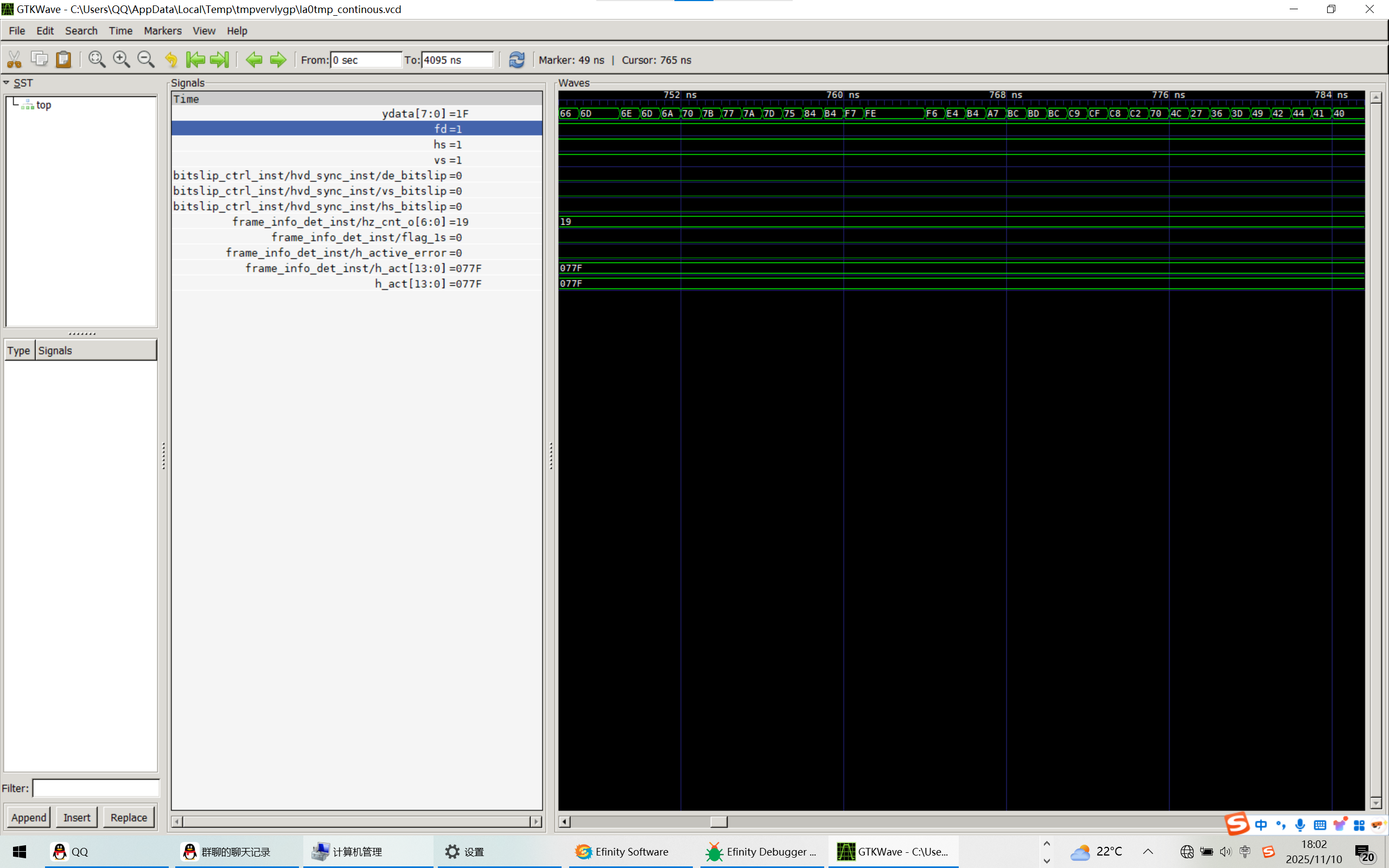Open the Search menu
Image resolution: width=1389 pixels, height=868 pixels.
pos(81,31)
